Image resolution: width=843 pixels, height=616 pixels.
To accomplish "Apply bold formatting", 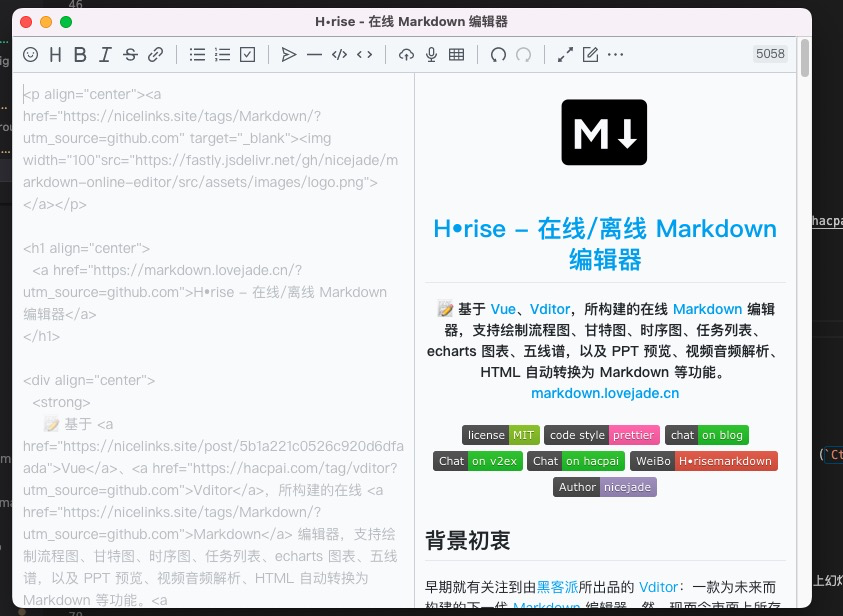I will click(79, 55).
